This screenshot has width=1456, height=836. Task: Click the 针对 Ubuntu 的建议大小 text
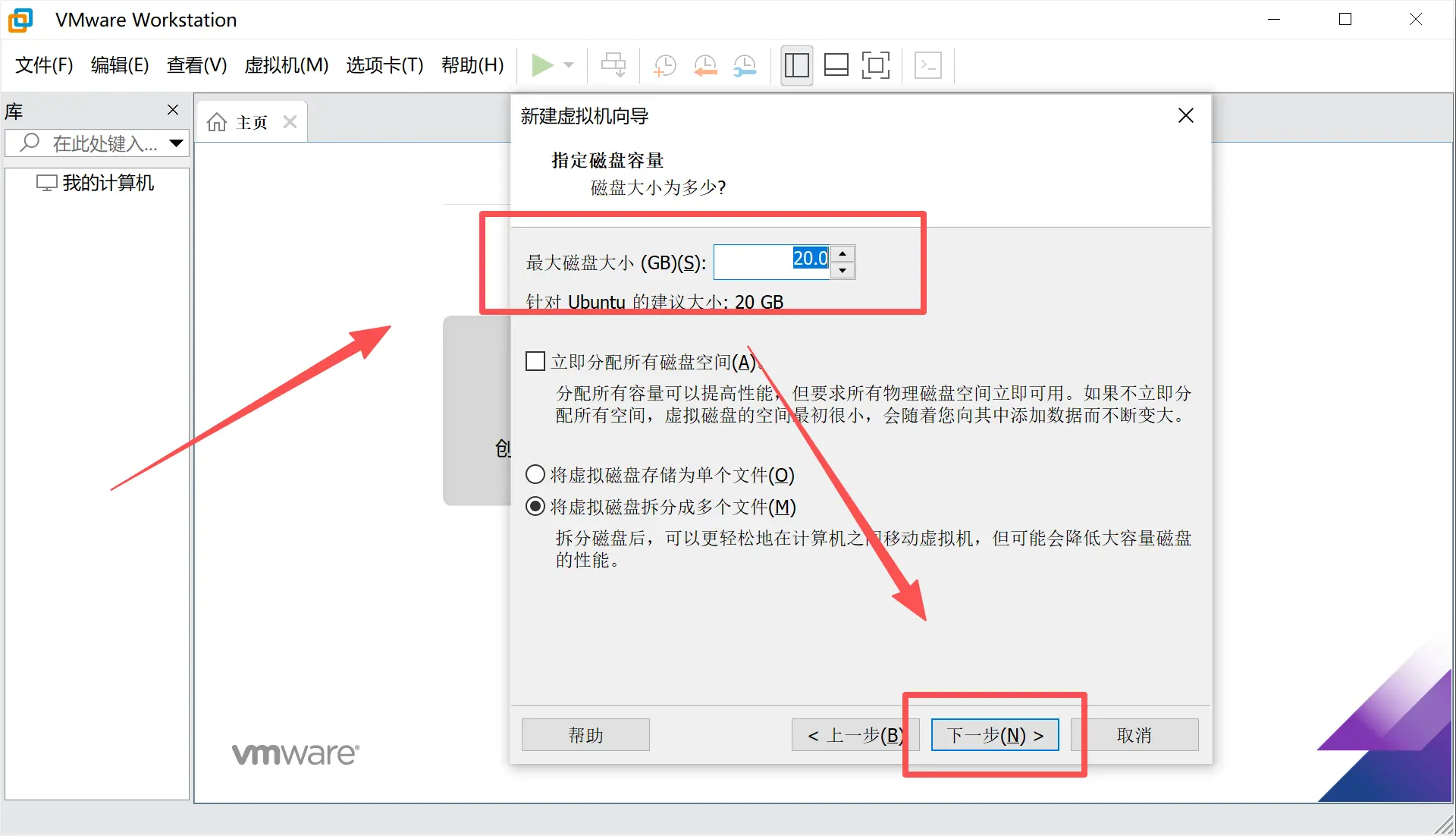click(654, 302)
